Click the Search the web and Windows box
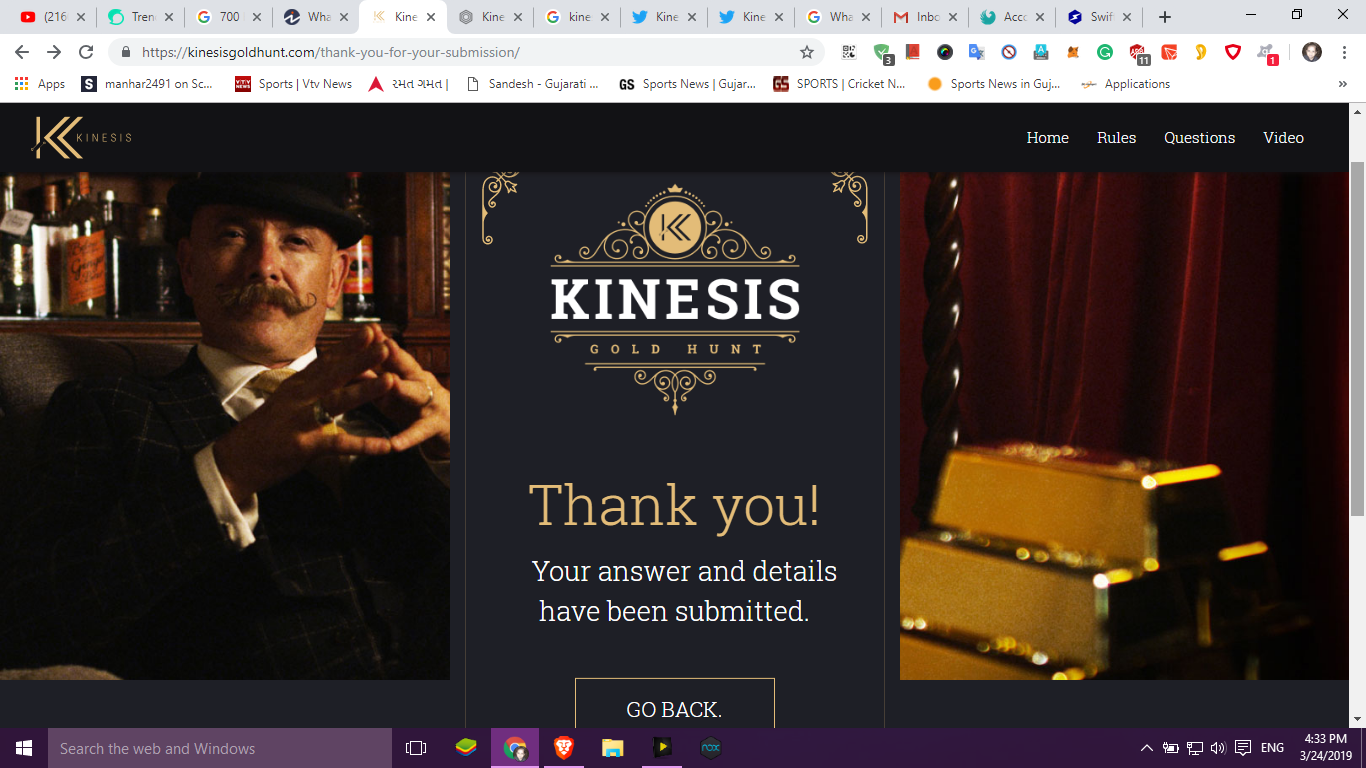This screenshot has width=1366, height=768. tap(220, 748)
